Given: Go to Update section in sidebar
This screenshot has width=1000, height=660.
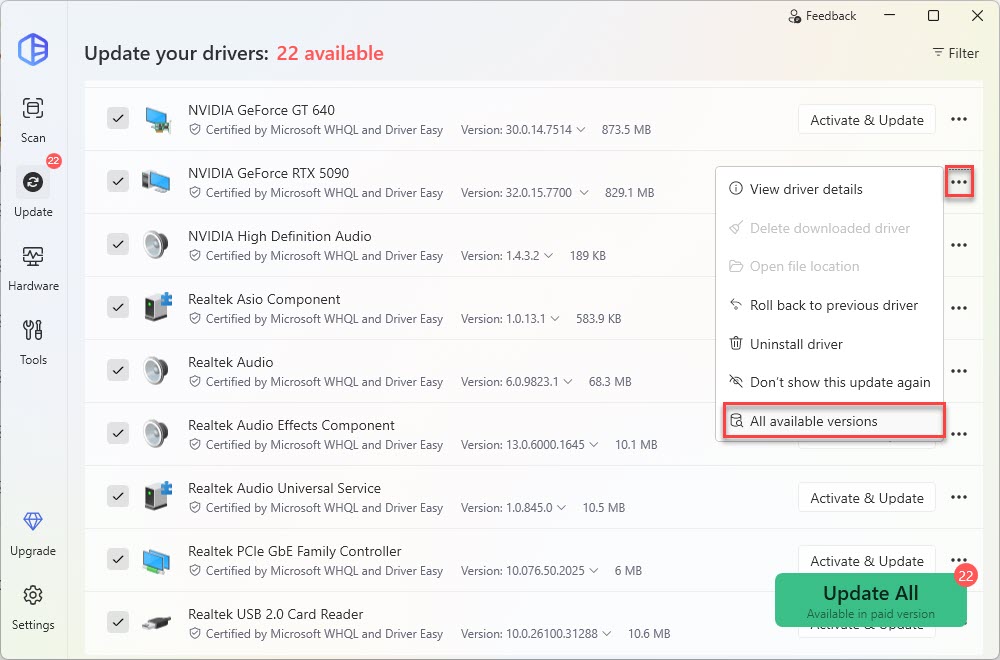Looking at the screenshot, I should (x=33, y=193).
